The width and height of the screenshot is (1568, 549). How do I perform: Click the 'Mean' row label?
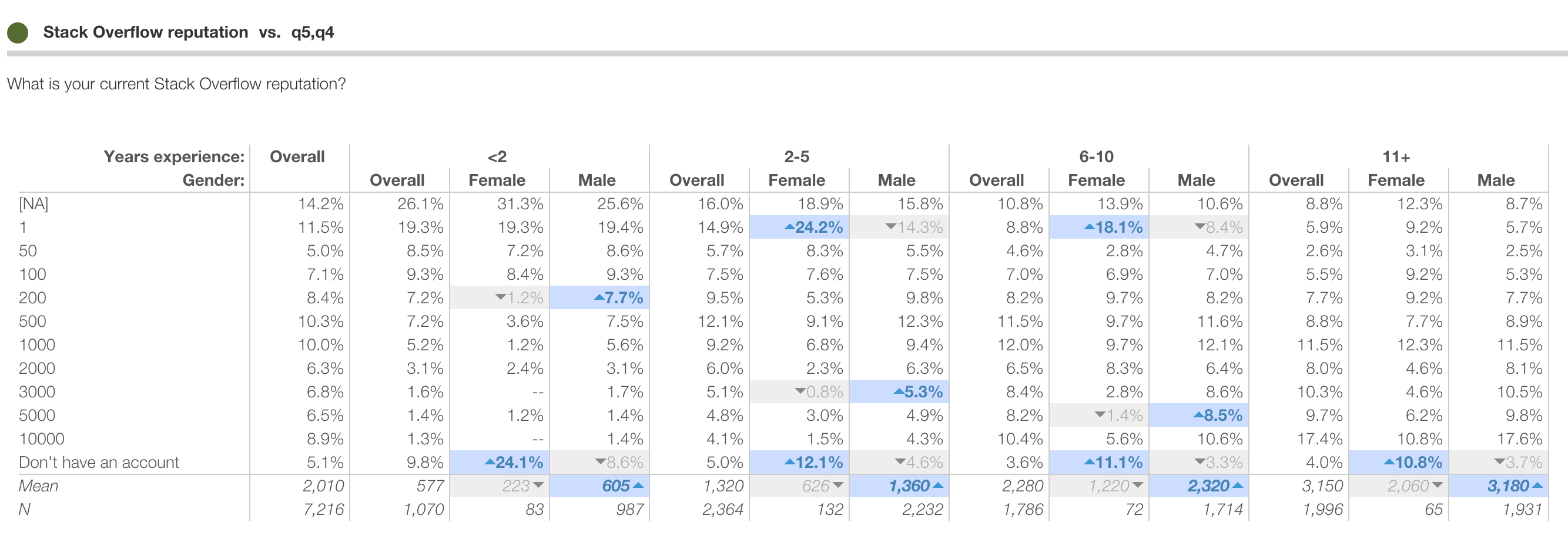tap(38, 486)
